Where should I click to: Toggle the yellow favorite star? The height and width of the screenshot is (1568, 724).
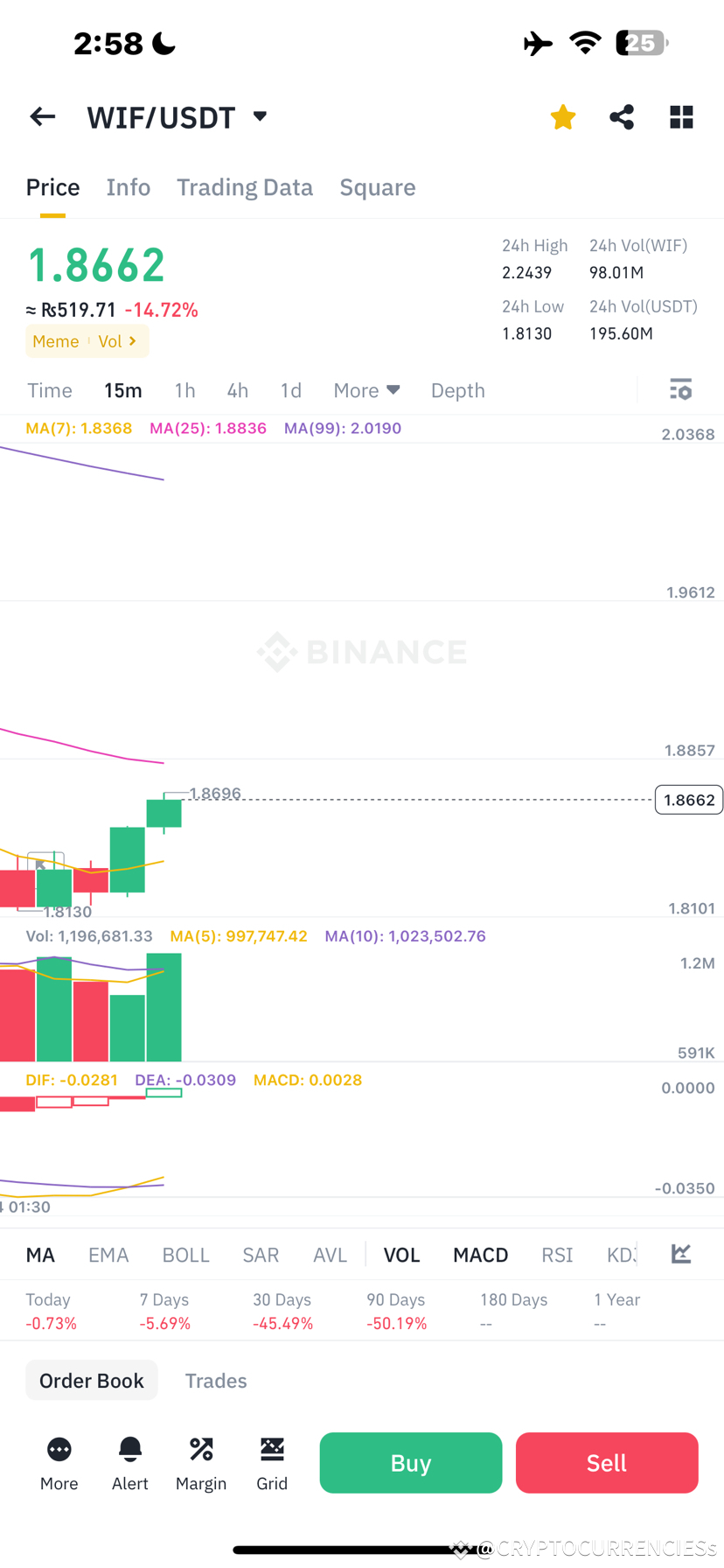[563, 116]
